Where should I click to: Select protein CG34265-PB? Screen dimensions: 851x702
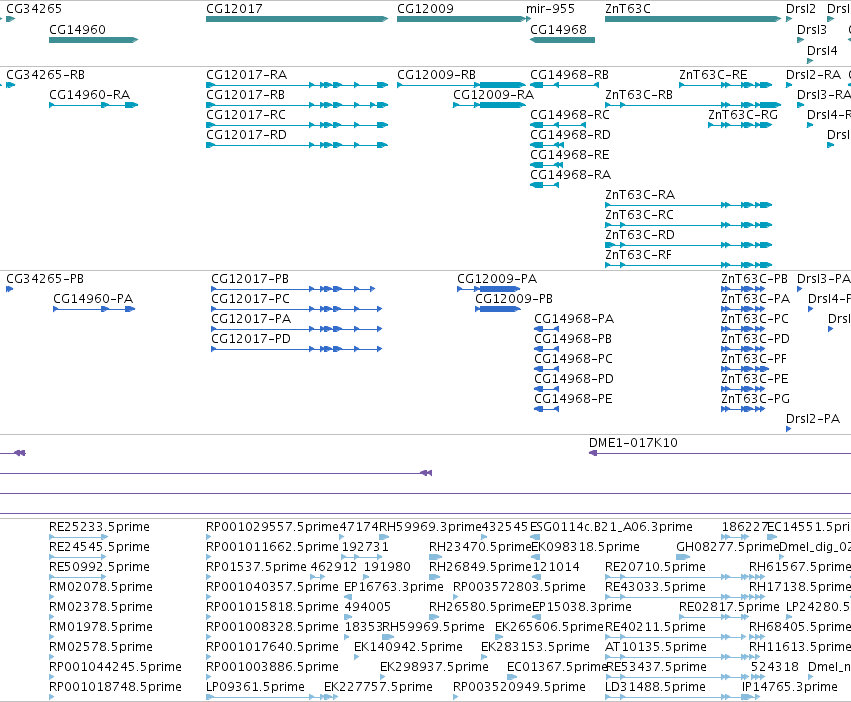click(9, 289)
